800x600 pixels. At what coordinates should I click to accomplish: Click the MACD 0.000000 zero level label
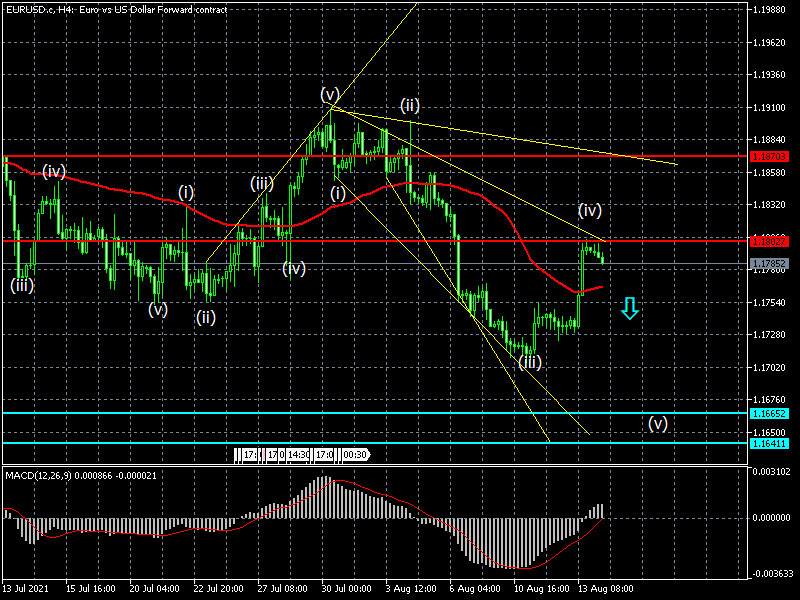click(772, 518)
